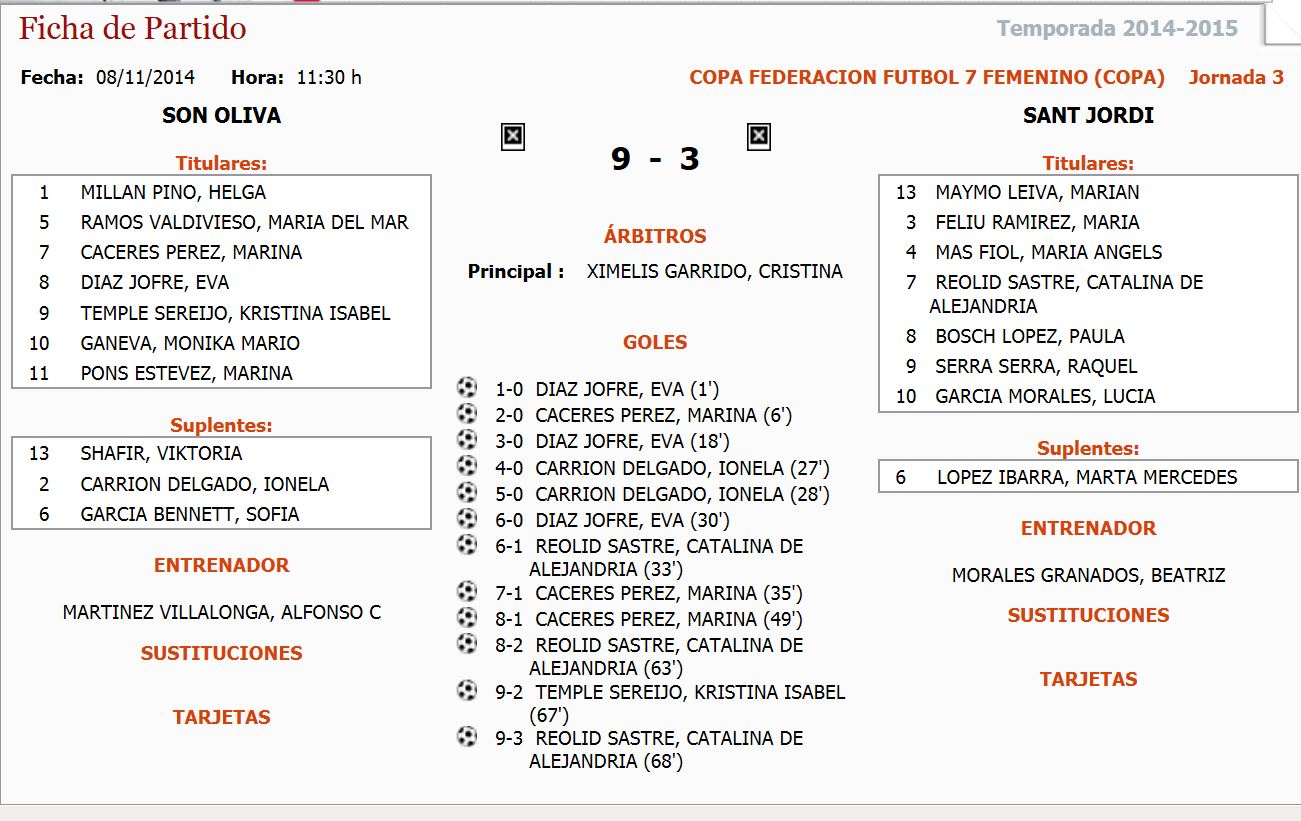Click the ball icon beside the 4-0 goal

point(467,466)
